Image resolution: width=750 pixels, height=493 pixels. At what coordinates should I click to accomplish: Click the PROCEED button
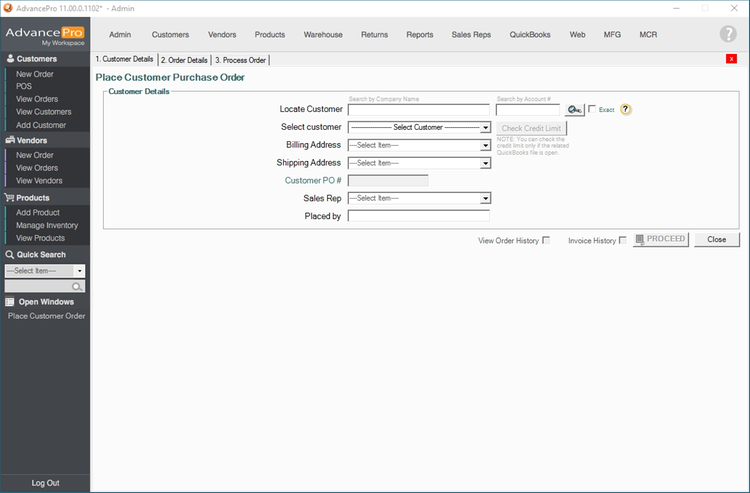[x=661, y=239]
